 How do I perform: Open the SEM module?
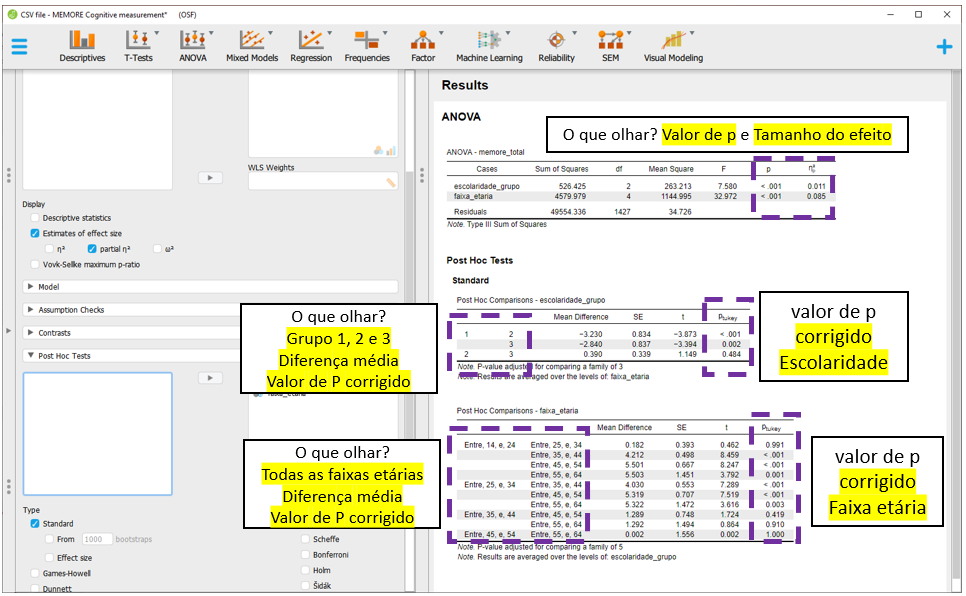pyautogui.click(x=610, y=46)
